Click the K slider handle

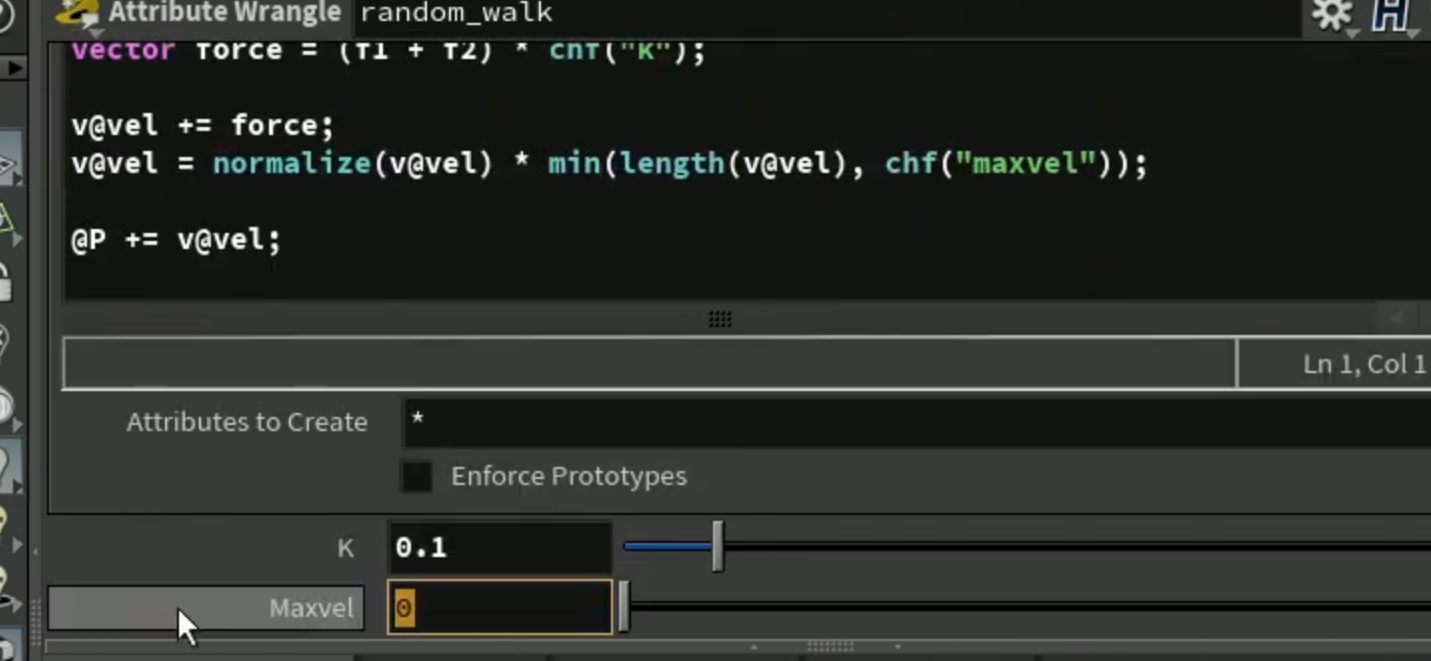(x=717, y=547)
